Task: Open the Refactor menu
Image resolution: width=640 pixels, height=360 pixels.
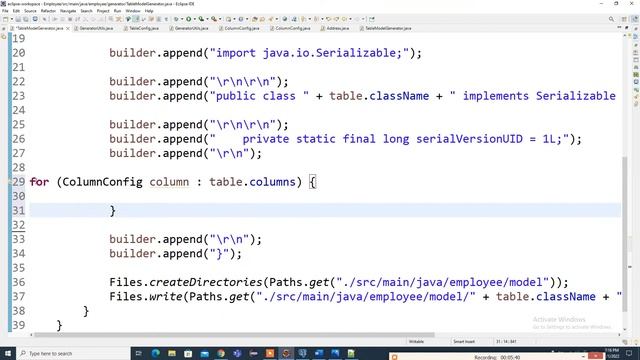Action: [x=48, y=11]
